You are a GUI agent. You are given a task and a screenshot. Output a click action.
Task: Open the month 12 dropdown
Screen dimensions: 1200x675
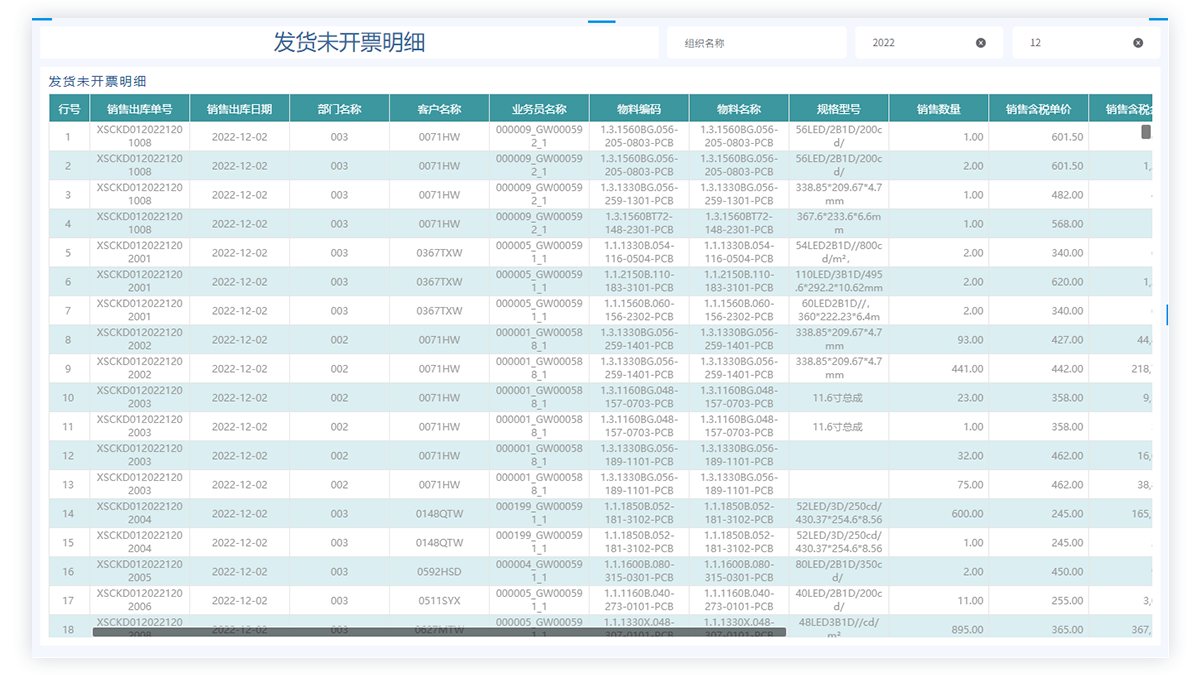coord(1075,43)
